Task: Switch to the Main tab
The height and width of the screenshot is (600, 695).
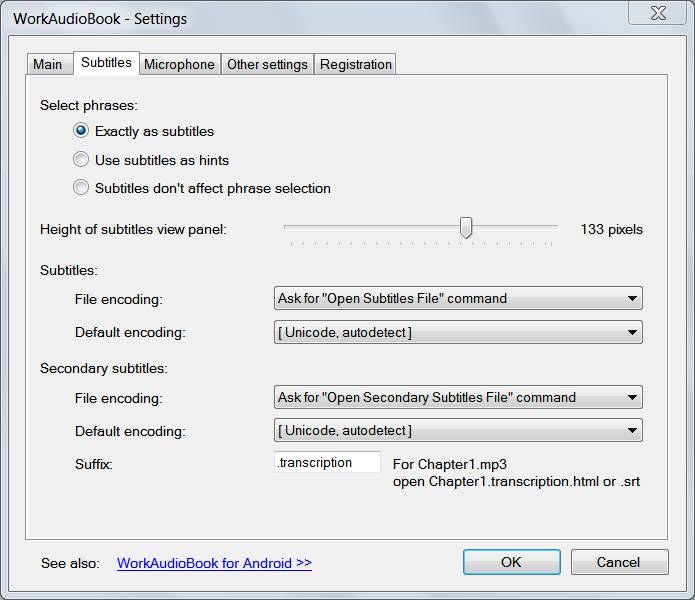Action: (47, 64)
